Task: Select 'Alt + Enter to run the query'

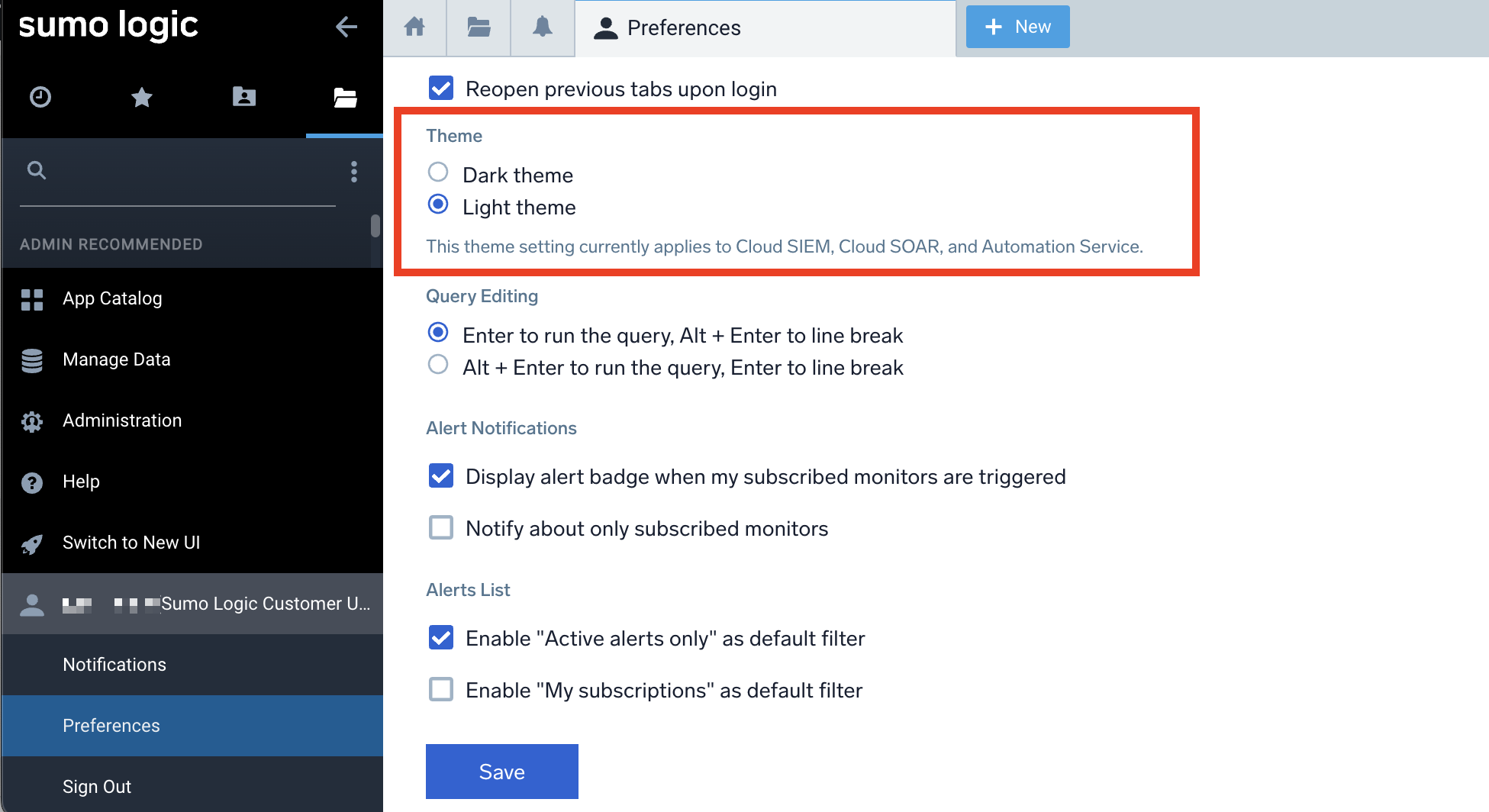Action: (437, 365)
